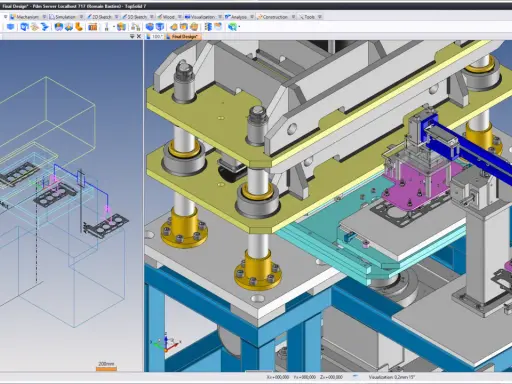Activate the Final Design document tab
512x384 pixels.
pos(183,36)
